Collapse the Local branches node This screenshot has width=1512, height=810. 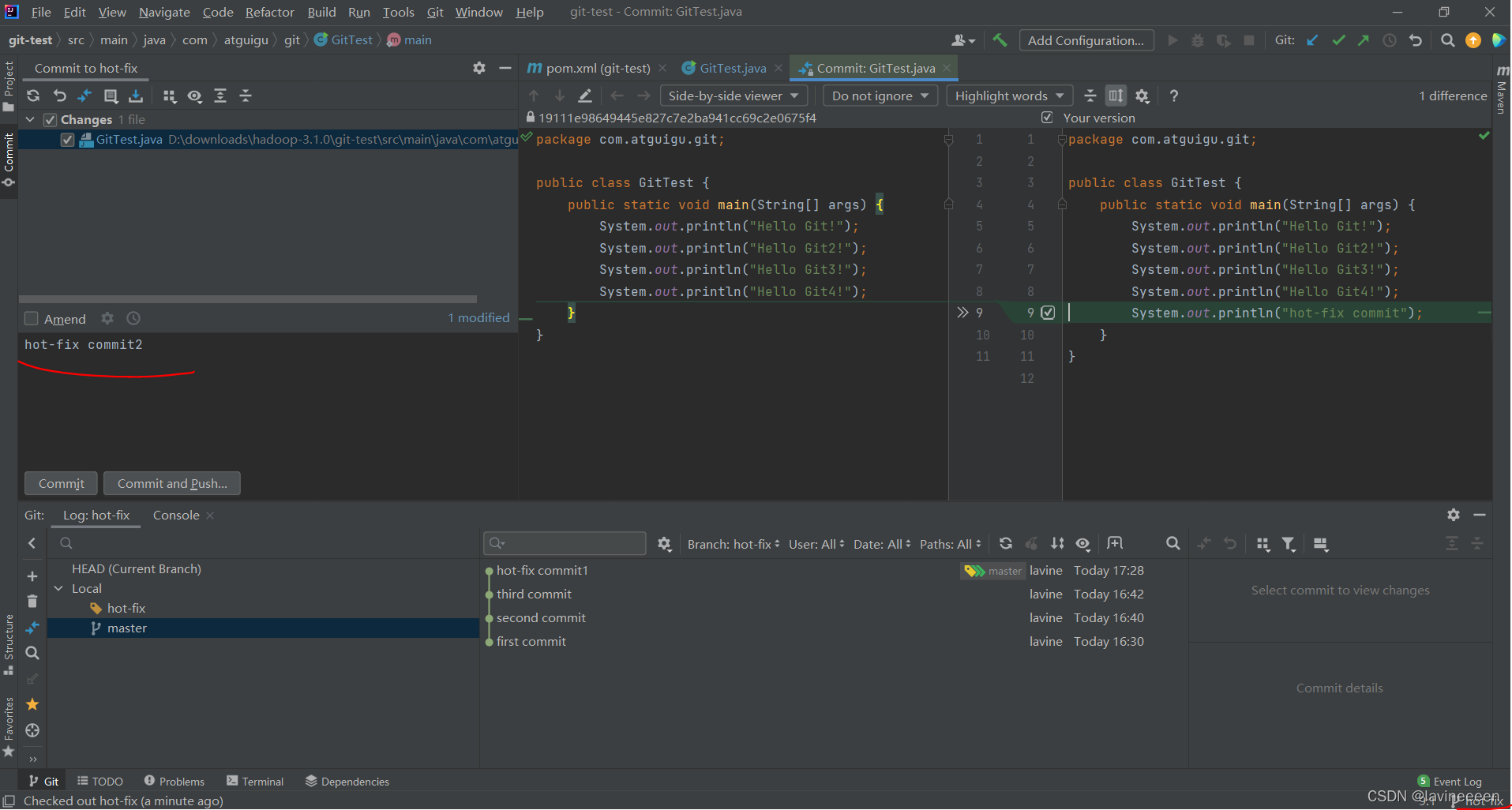point(58,588)
